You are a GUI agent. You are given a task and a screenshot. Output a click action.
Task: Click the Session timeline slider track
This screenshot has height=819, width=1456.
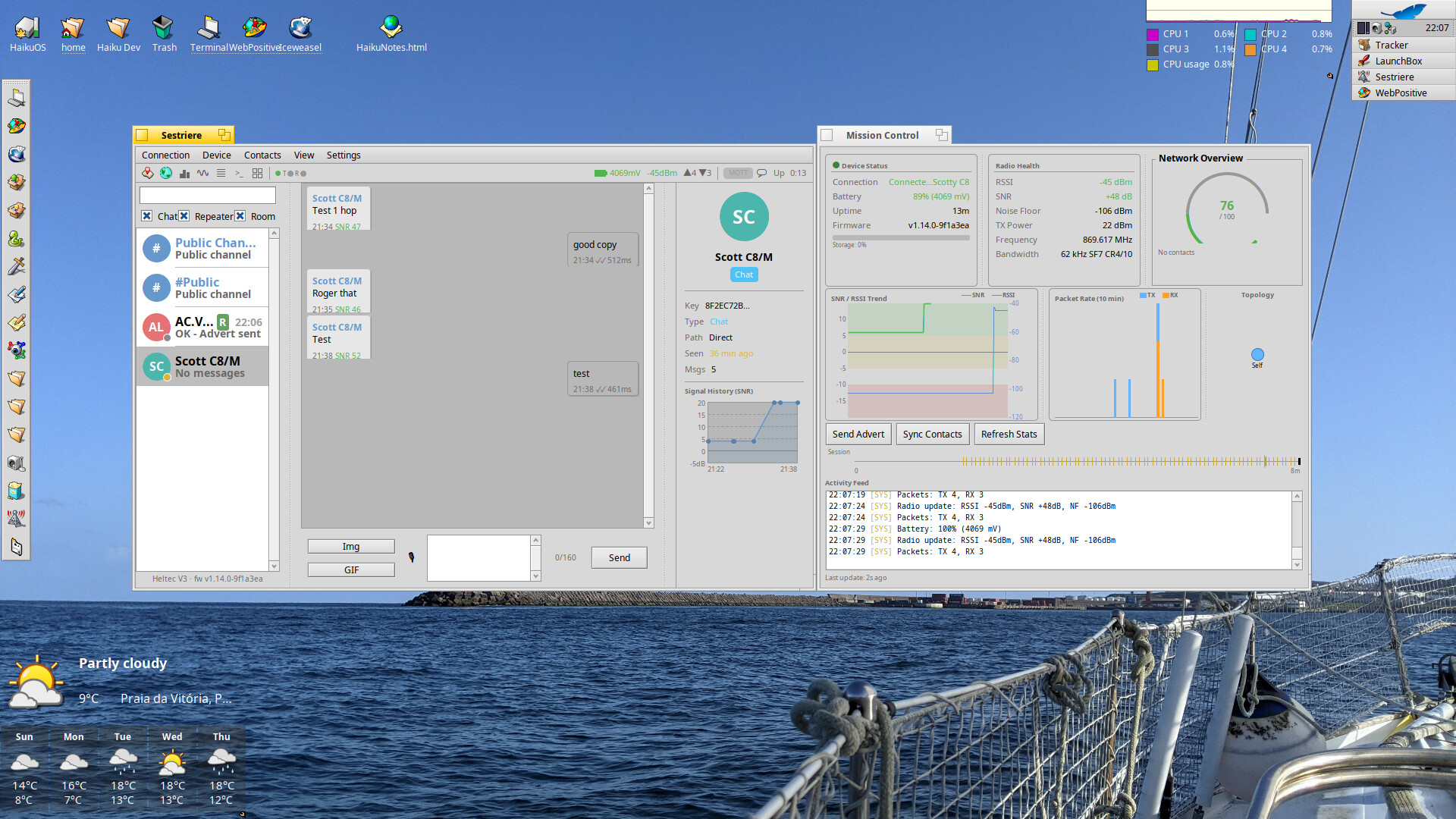point(1077,461)
